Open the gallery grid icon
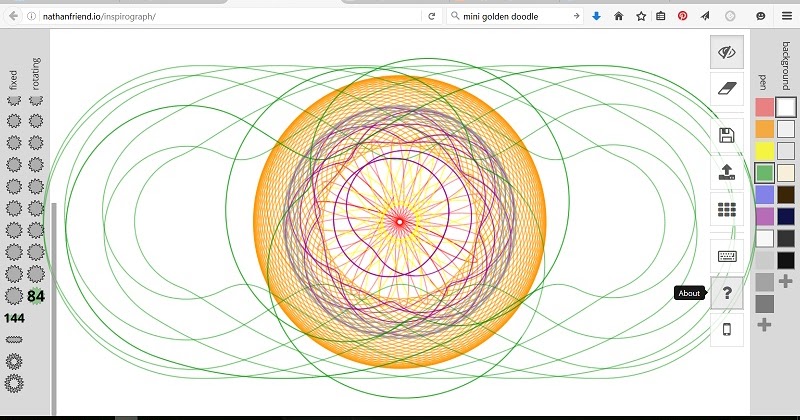The width and height of the screenshot is (800, 420). (x=727, y=209)
